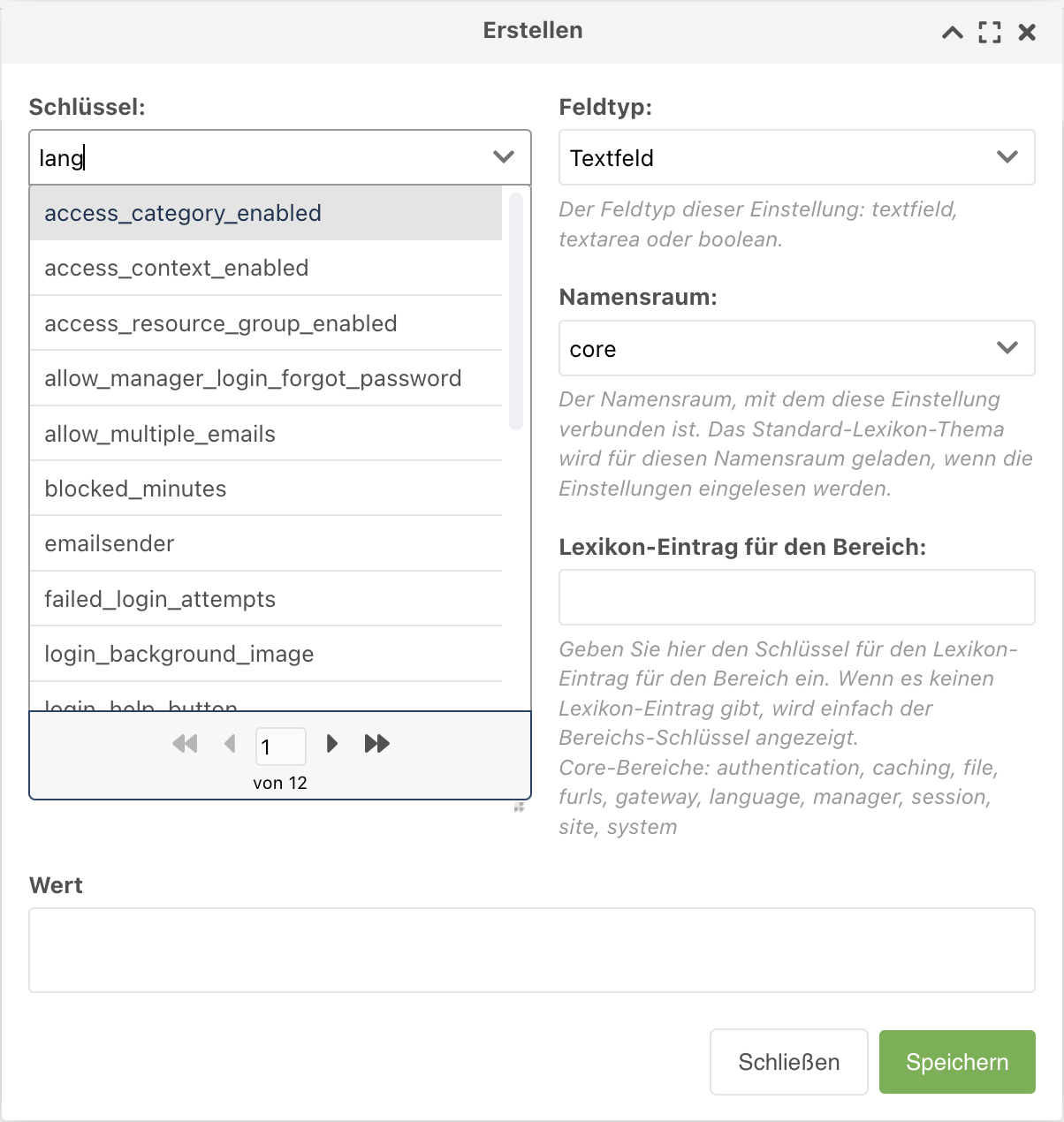This screenshot has width=1064, height=1122.
Task: Click the green Speichern button
Action: click(x=957, y=1062)
